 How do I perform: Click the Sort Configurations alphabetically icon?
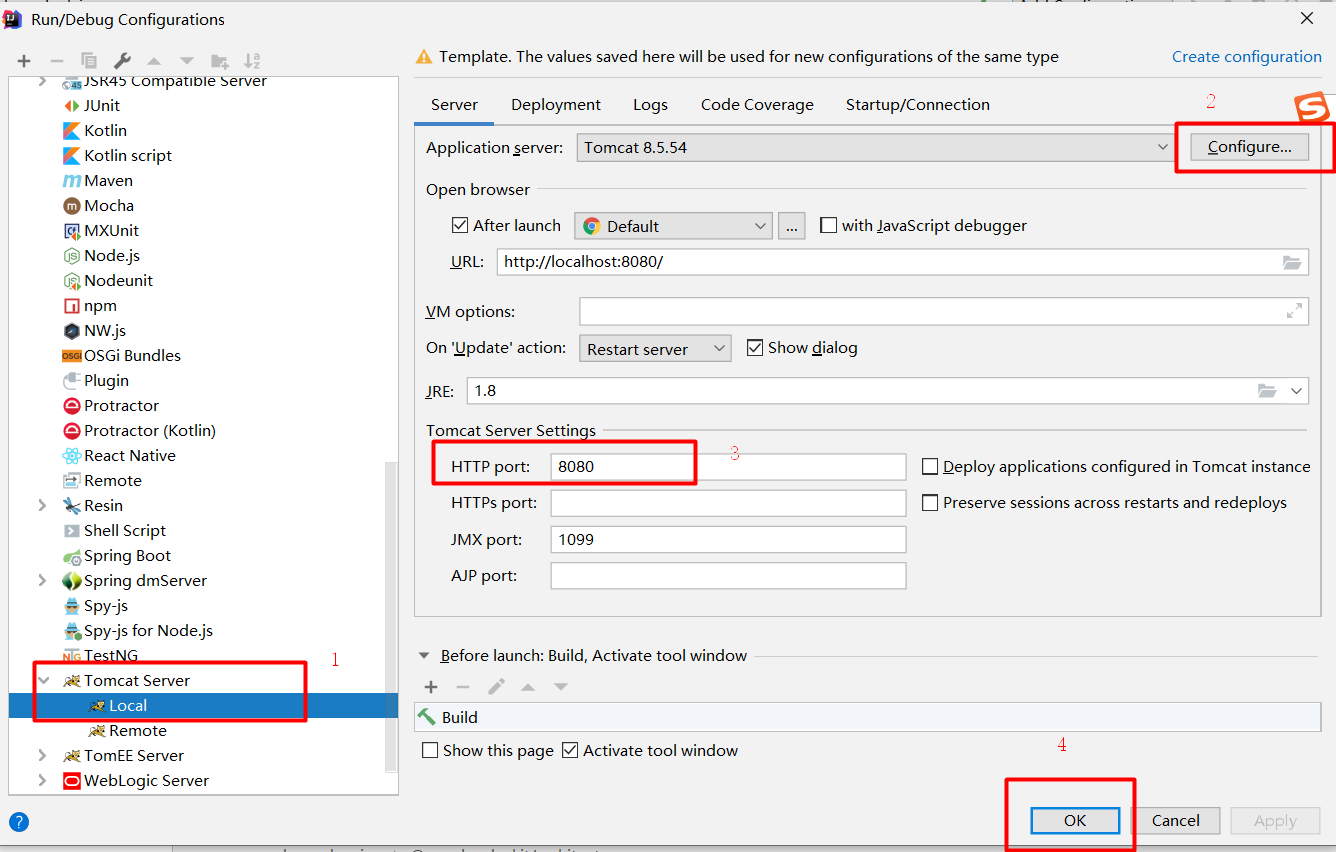point(252,61)
